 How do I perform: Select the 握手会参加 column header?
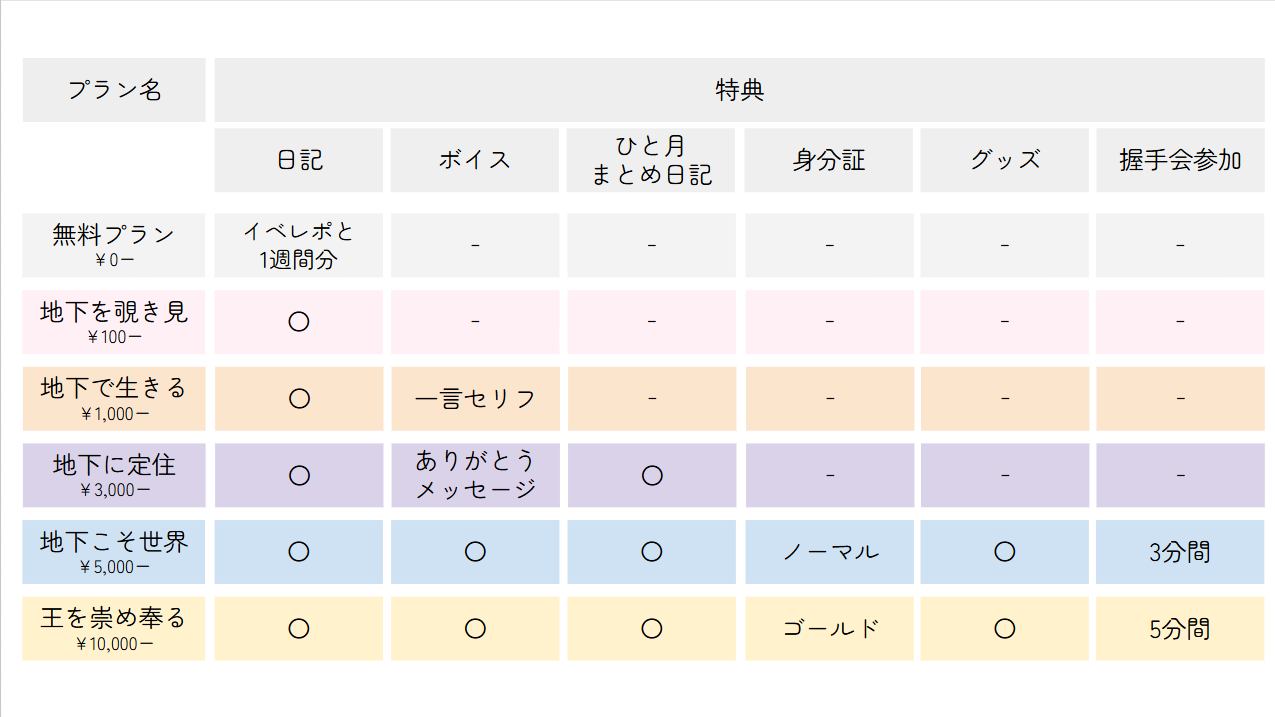click(1181, 160)
